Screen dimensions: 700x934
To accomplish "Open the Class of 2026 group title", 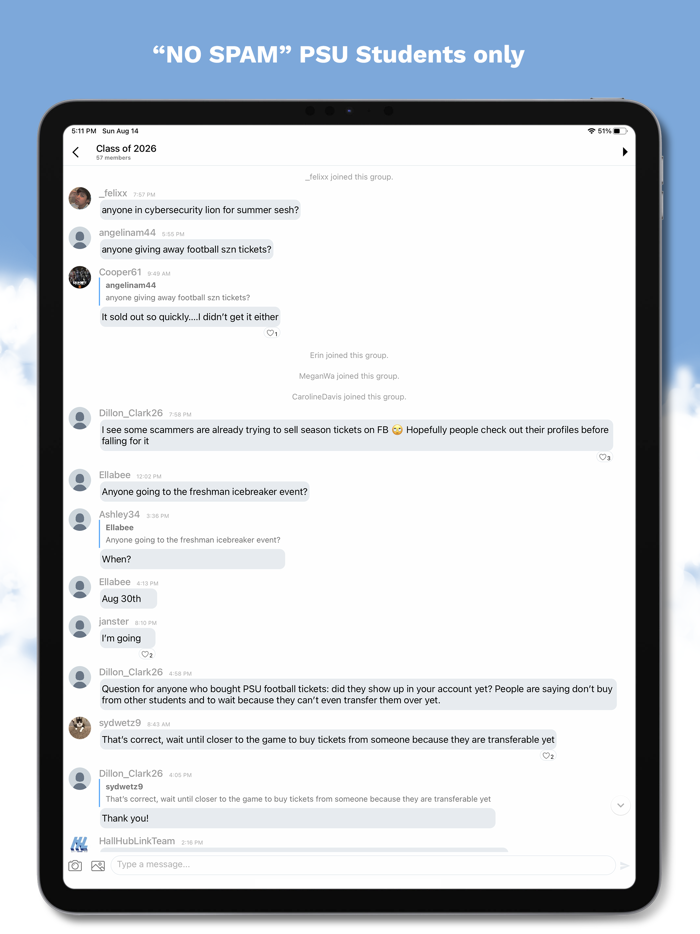I will [x=126, y=148].
